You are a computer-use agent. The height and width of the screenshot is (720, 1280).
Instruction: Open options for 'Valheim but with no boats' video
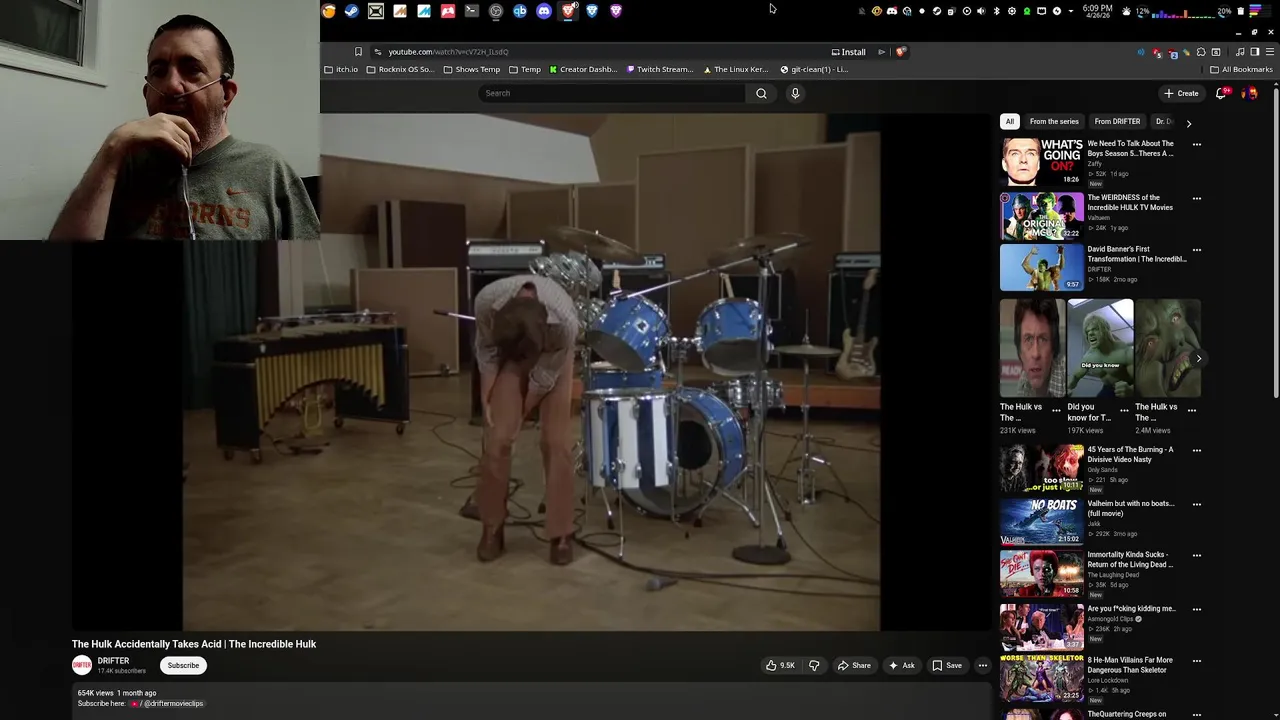(x=1196, y=504)
